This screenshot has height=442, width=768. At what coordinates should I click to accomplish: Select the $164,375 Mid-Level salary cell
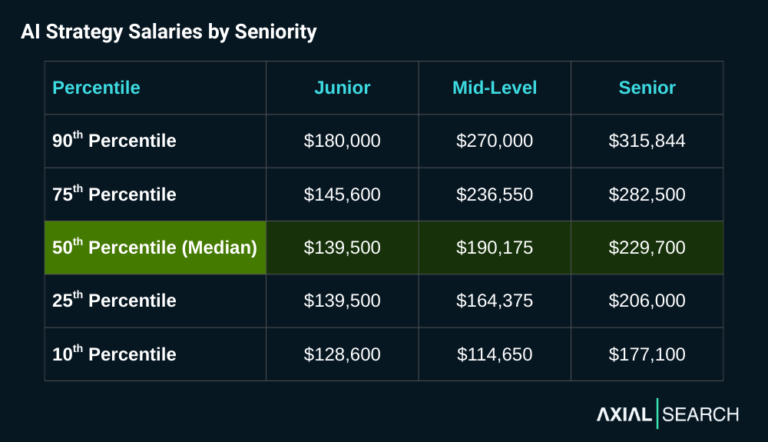tap(494, 301)
